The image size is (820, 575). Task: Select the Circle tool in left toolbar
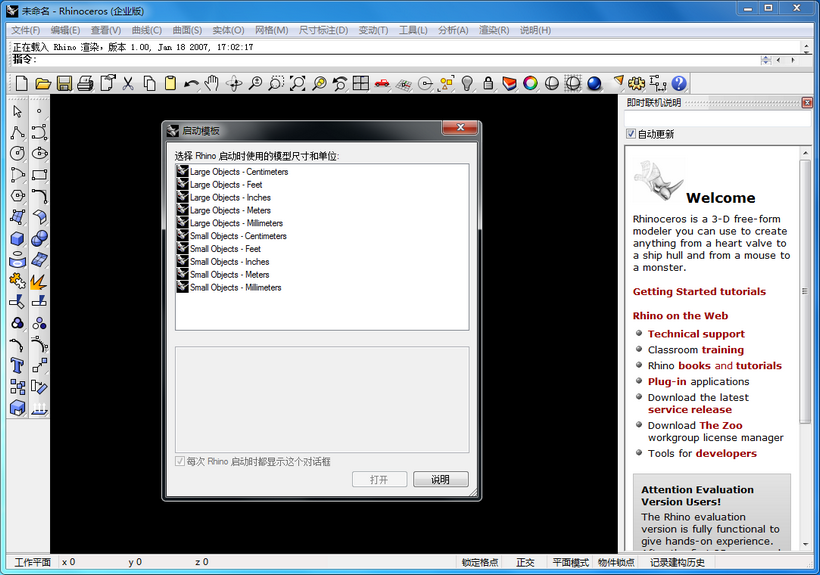17,153
